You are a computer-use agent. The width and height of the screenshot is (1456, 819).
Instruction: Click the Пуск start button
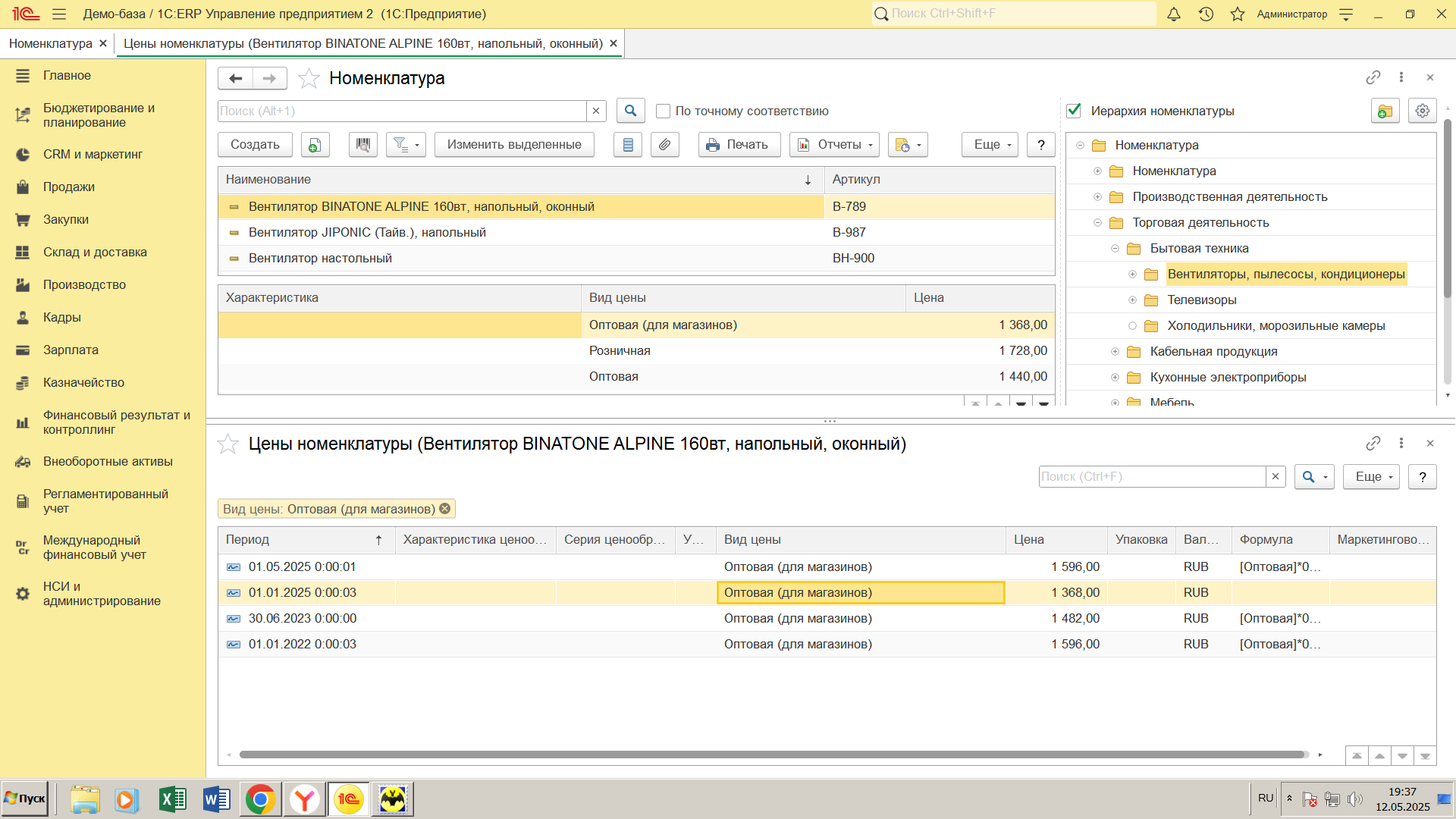[x=25, y=799]
